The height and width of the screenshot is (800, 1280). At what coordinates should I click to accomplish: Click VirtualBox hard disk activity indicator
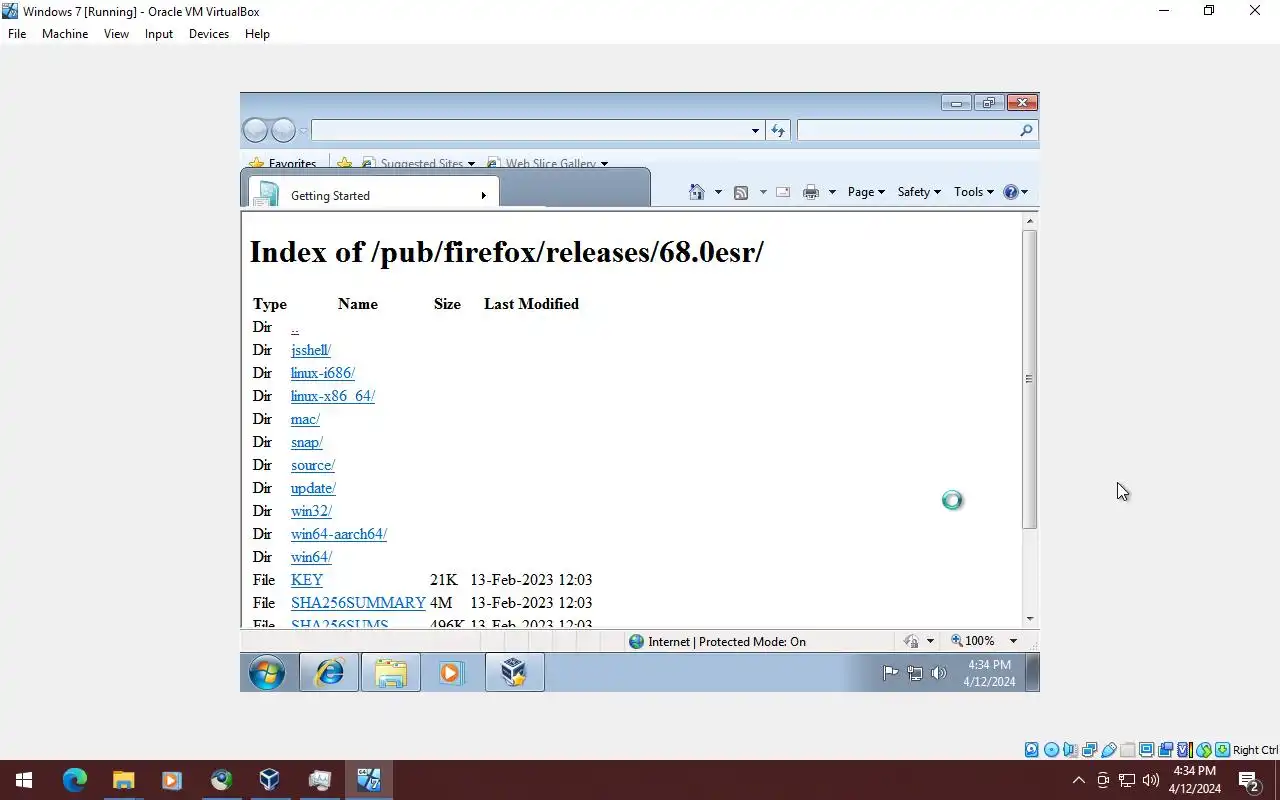click(1032, 750)
